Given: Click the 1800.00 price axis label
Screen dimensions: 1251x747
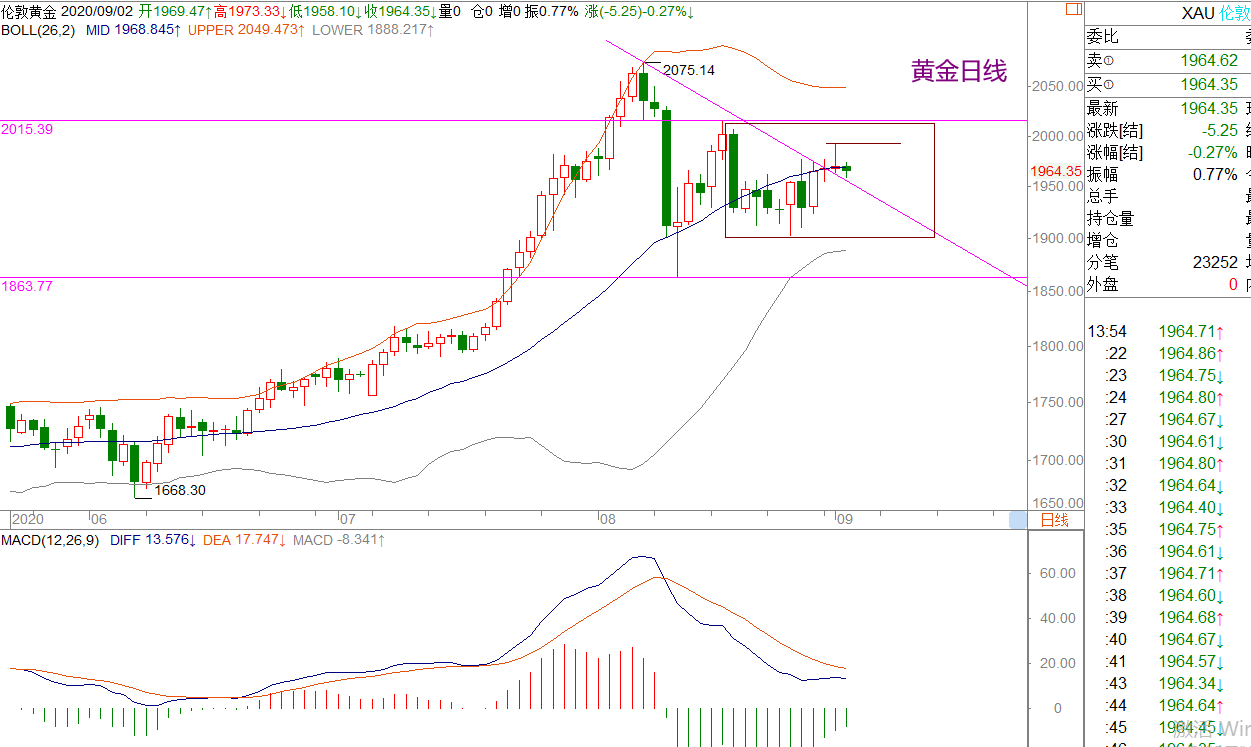Looking at the screenshot, I should pos(1056,347).
